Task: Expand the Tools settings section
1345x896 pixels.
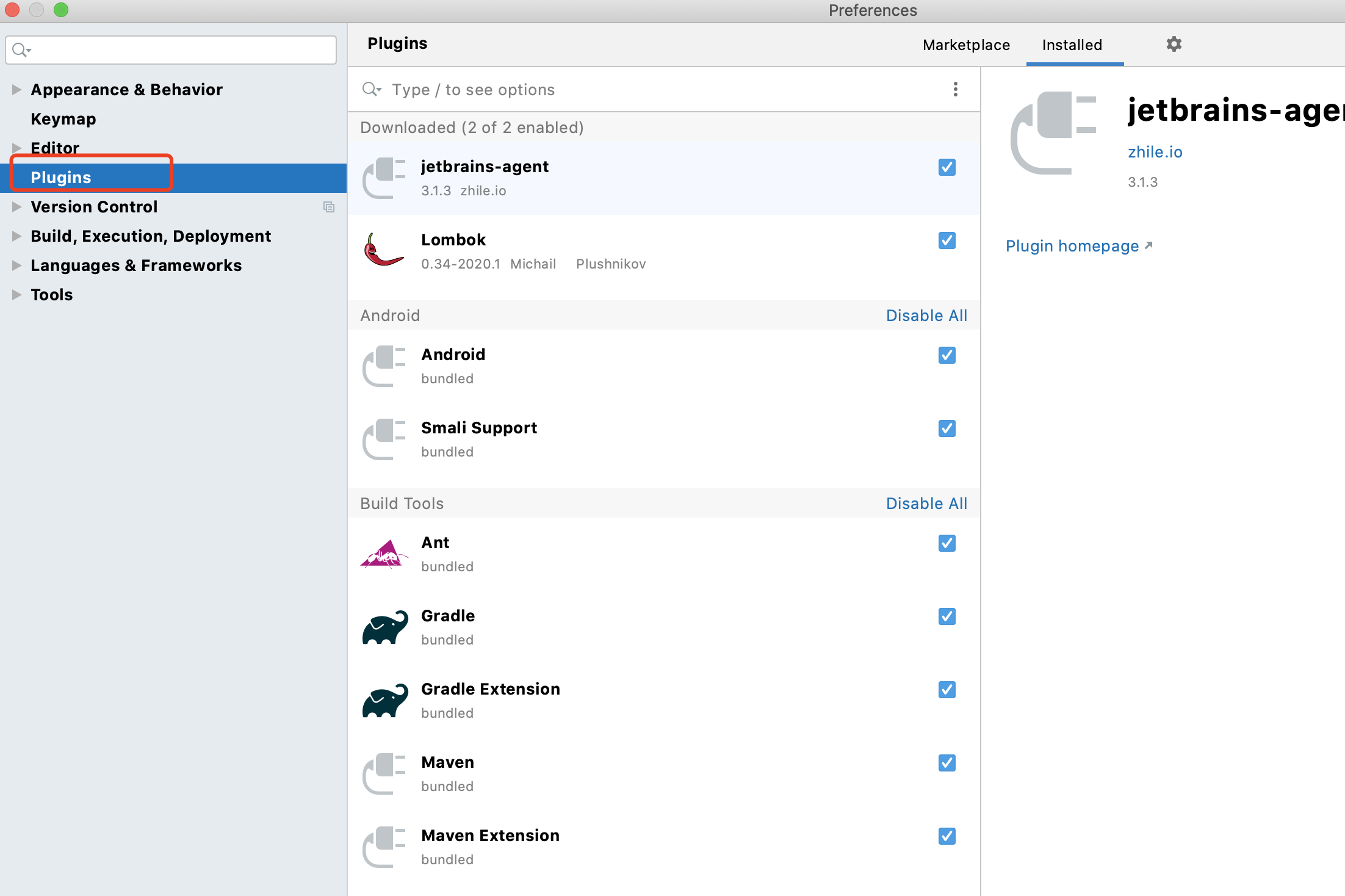Action: pos(16,295)
